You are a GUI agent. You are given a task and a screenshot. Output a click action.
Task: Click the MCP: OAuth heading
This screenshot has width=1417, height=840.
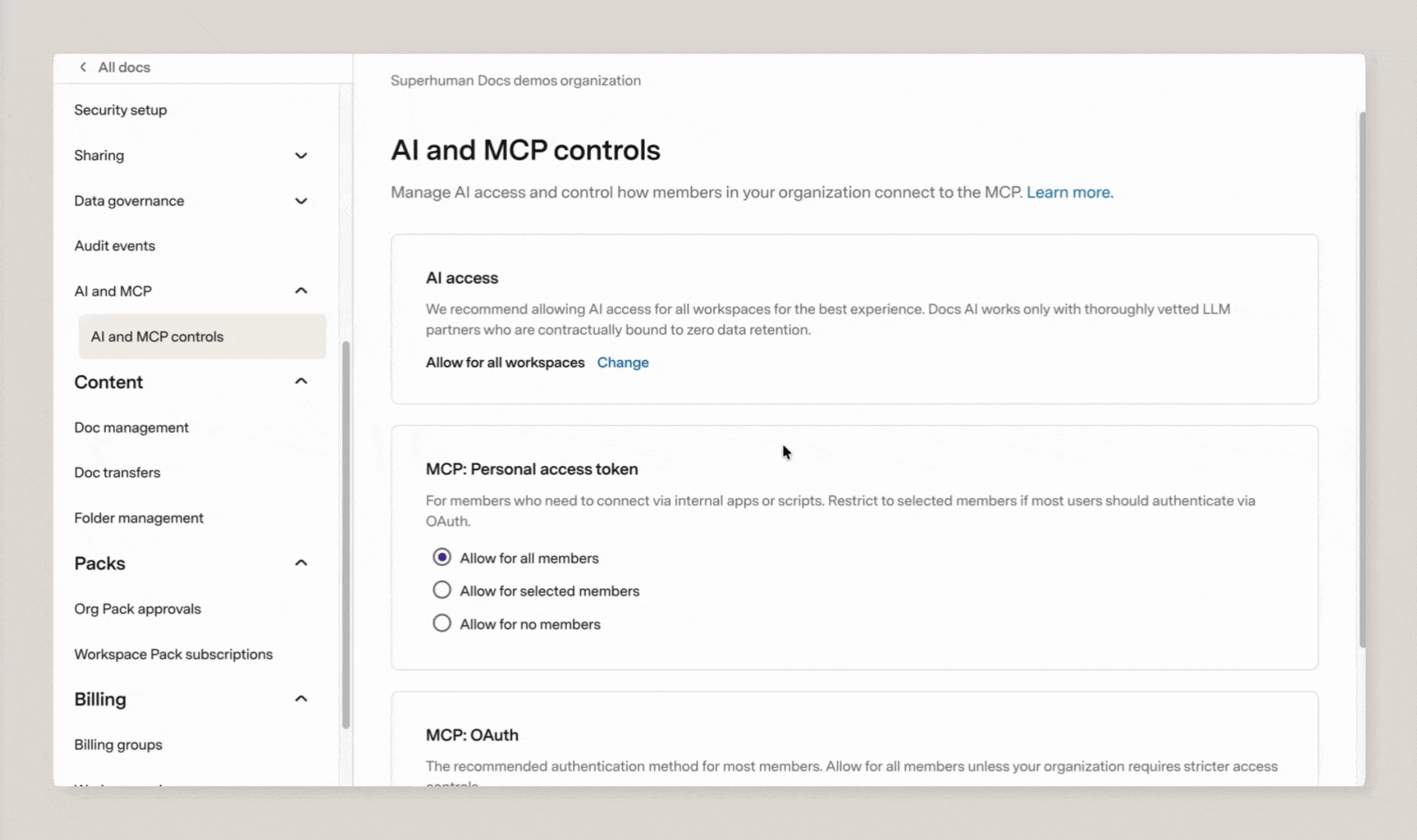tap(472, 735)
